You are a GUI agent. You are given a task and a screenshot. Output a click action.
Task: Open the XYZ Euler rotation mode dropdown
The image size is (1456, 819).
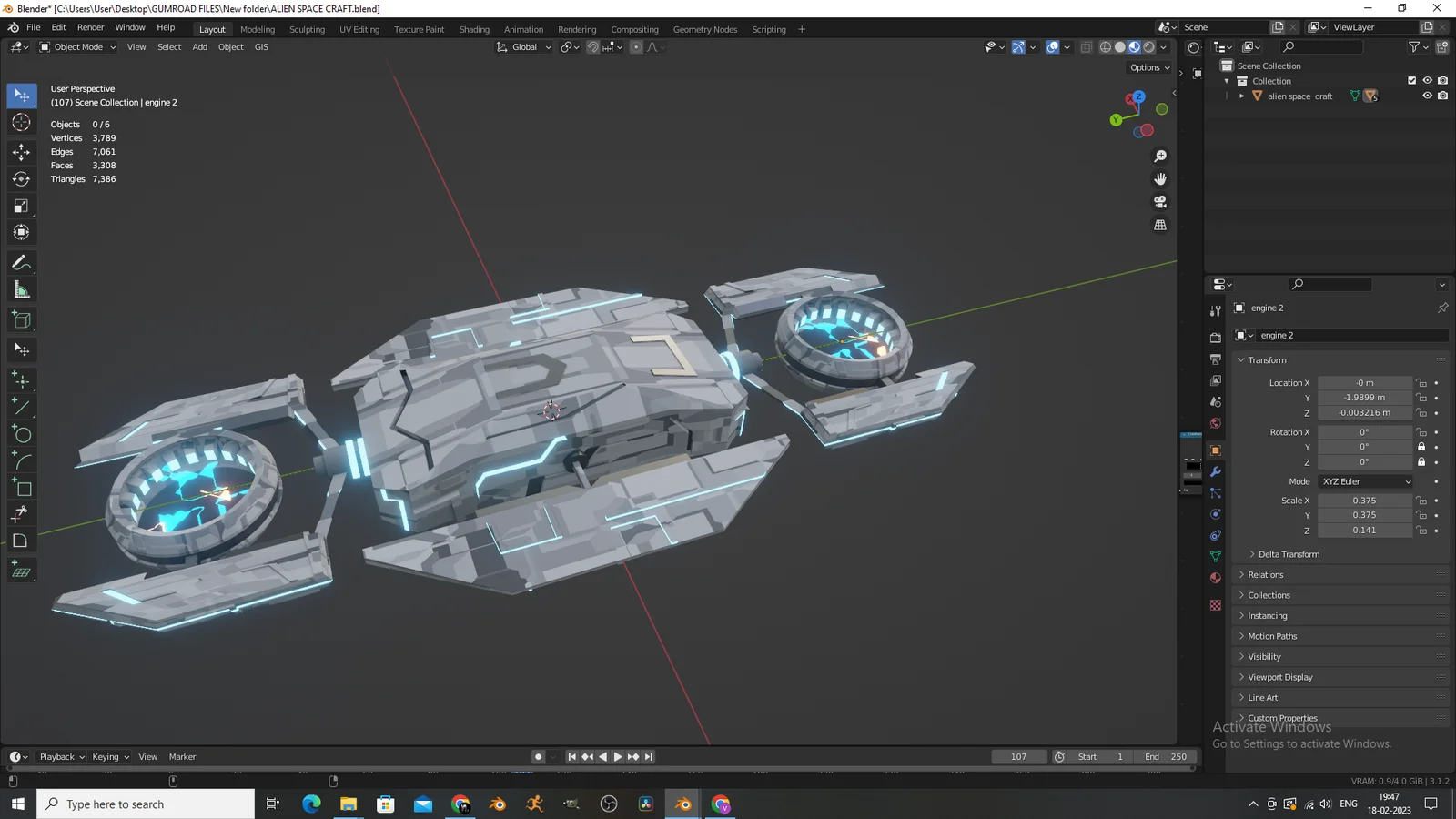point(1366,481)
